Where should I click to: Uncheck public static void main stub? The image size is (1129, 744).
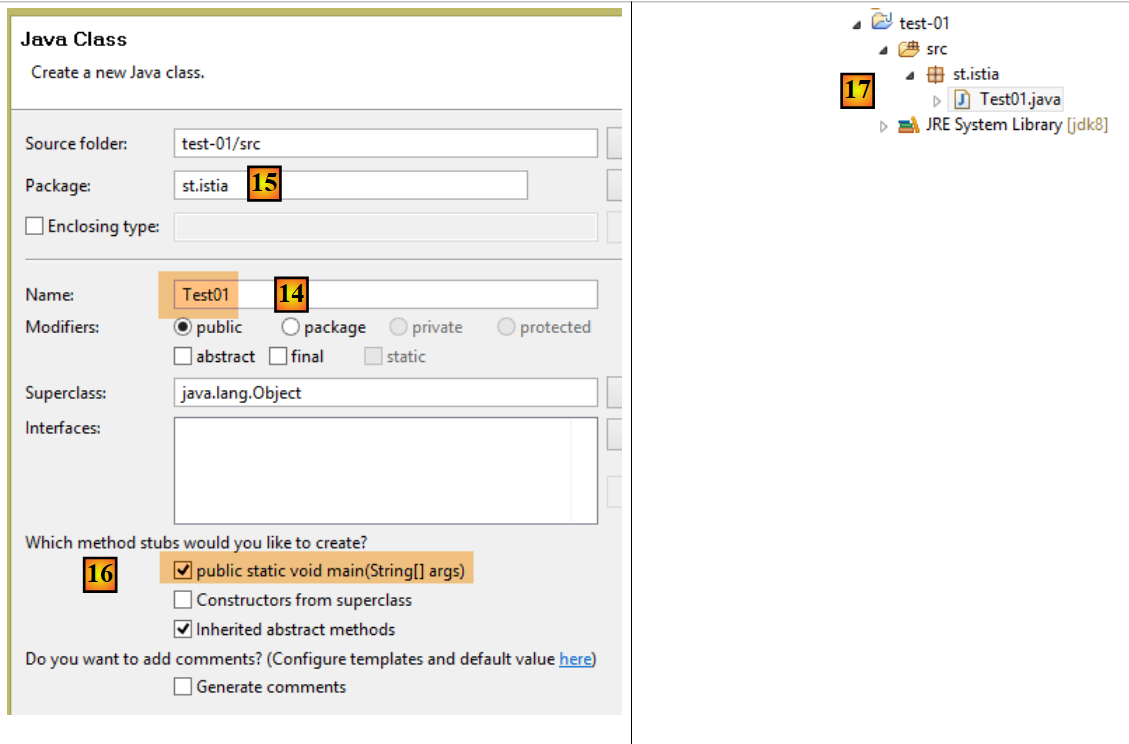click(183, 571)
